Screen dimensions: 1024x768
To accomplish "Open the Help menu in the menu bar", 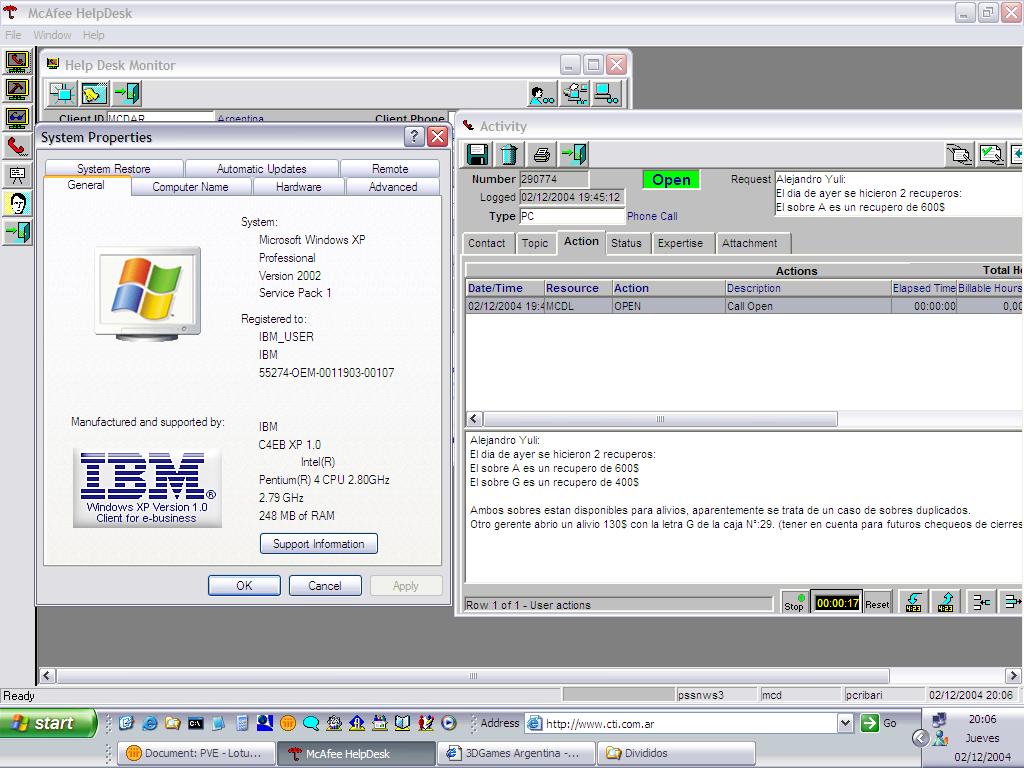I will coord(93,35).
